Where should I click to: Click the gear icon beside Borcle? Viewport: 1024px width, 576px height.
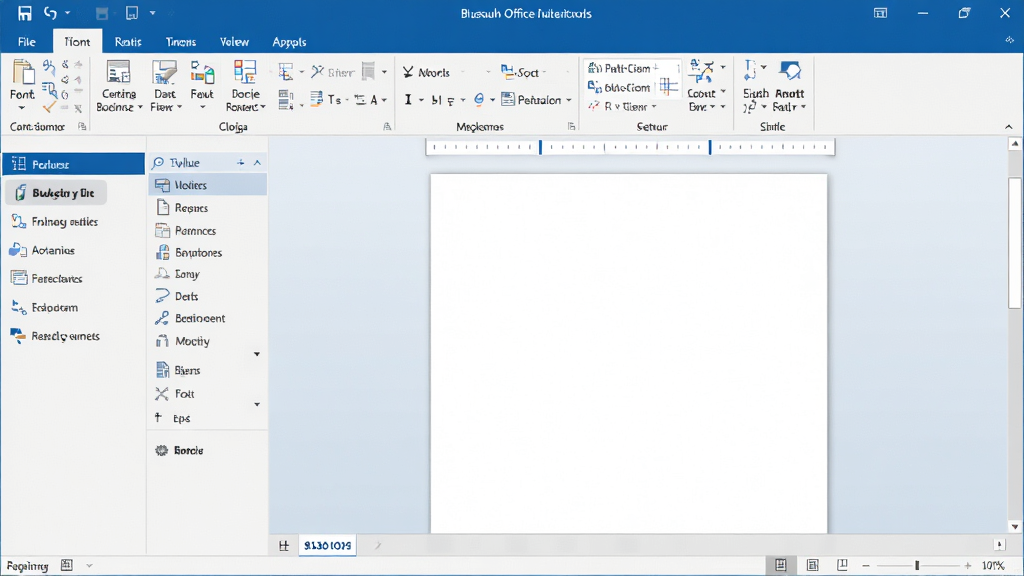click(161, 451)
